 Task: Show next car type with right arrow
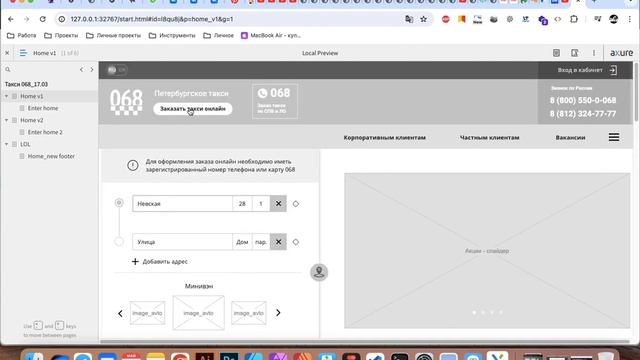tap(278, 313)
